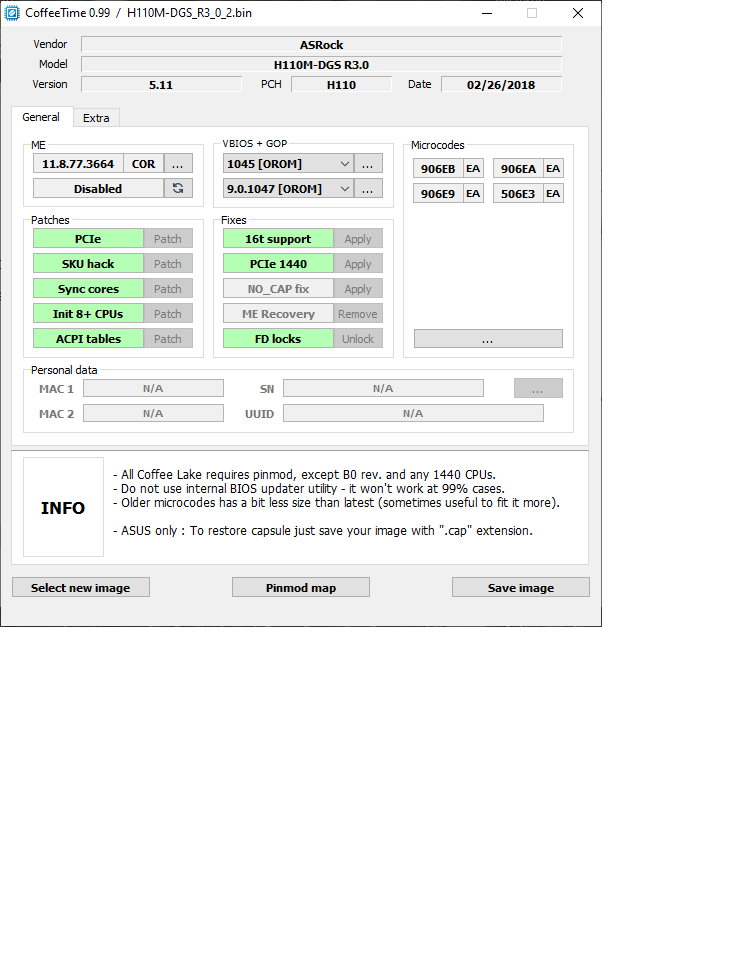Click ellipsis next to VBIOS 1045 dropdown
The image size is (734, 971).
368,163
